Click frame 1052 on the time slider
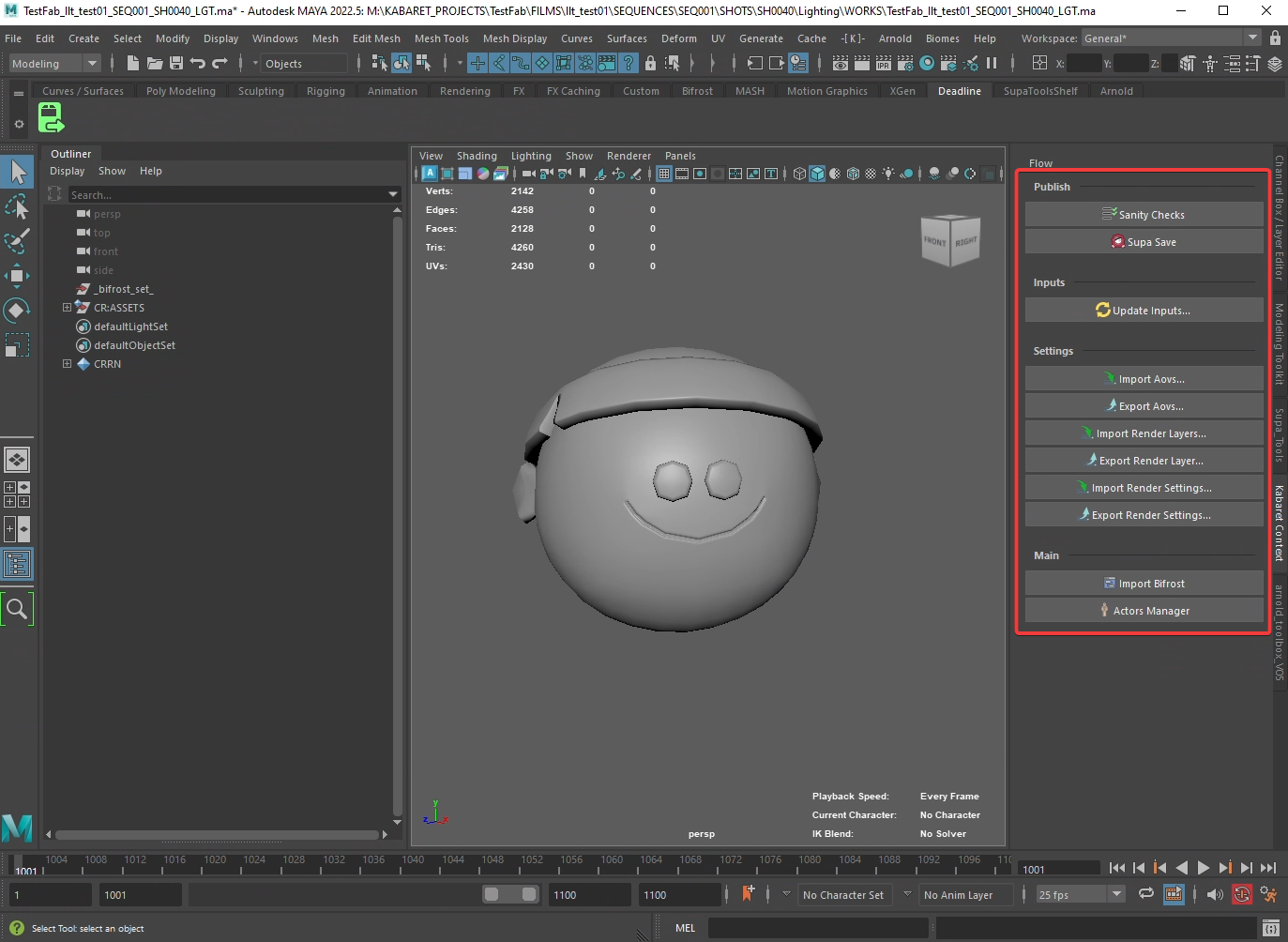The image size is (1288, 942). 532,860
